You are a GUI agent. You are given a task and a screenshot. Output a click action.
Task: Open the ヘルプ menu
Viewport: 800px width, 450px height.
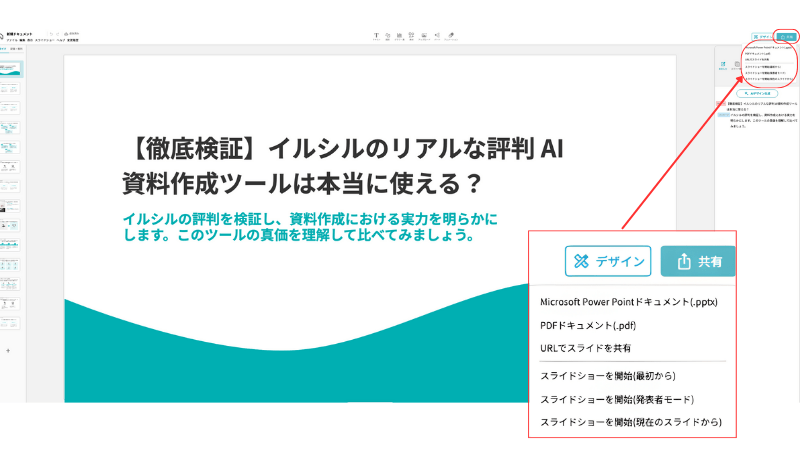coord(61,40)
